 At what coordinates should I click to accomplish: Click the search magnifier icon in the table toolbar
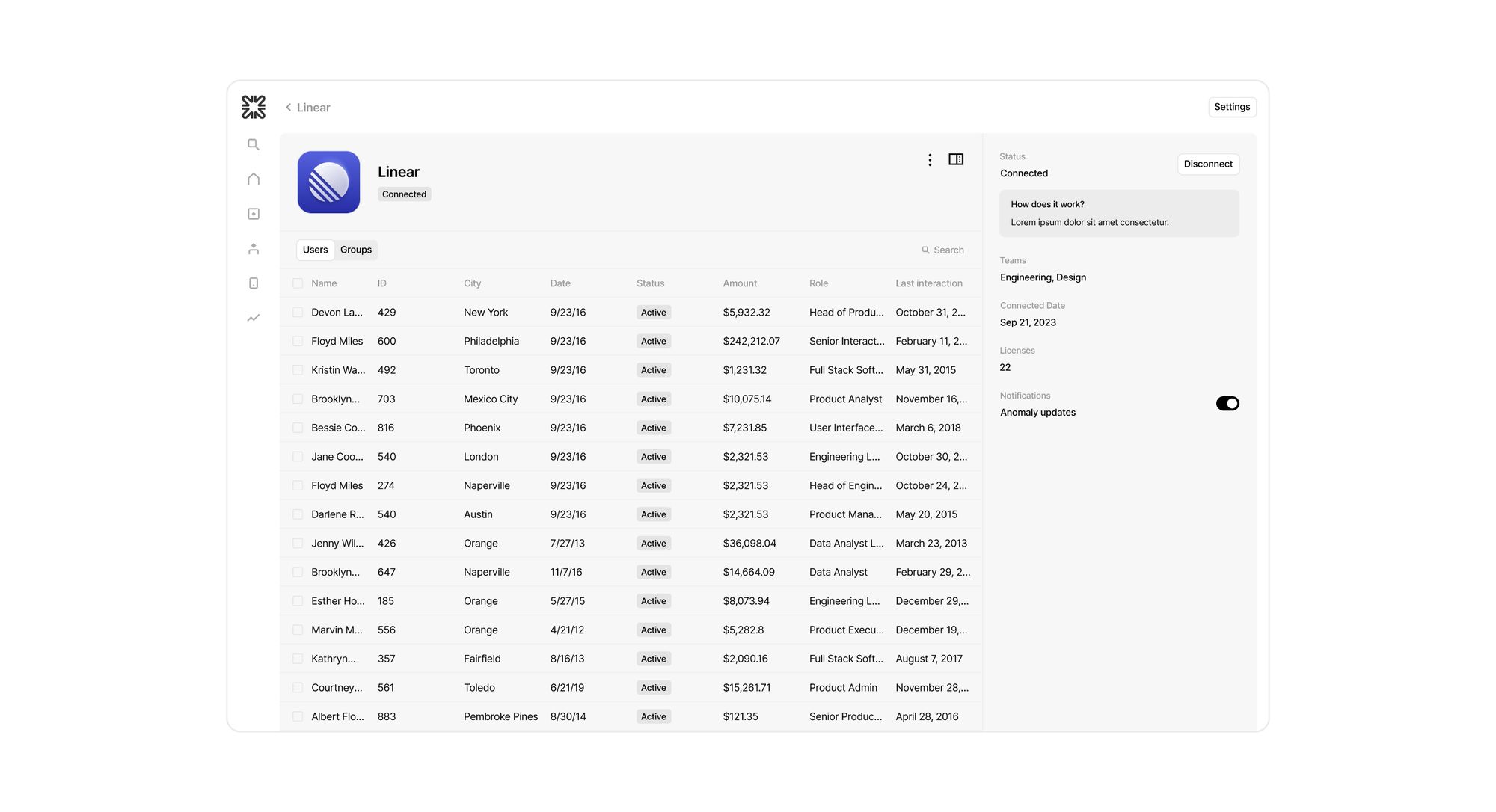coord(925,250)
